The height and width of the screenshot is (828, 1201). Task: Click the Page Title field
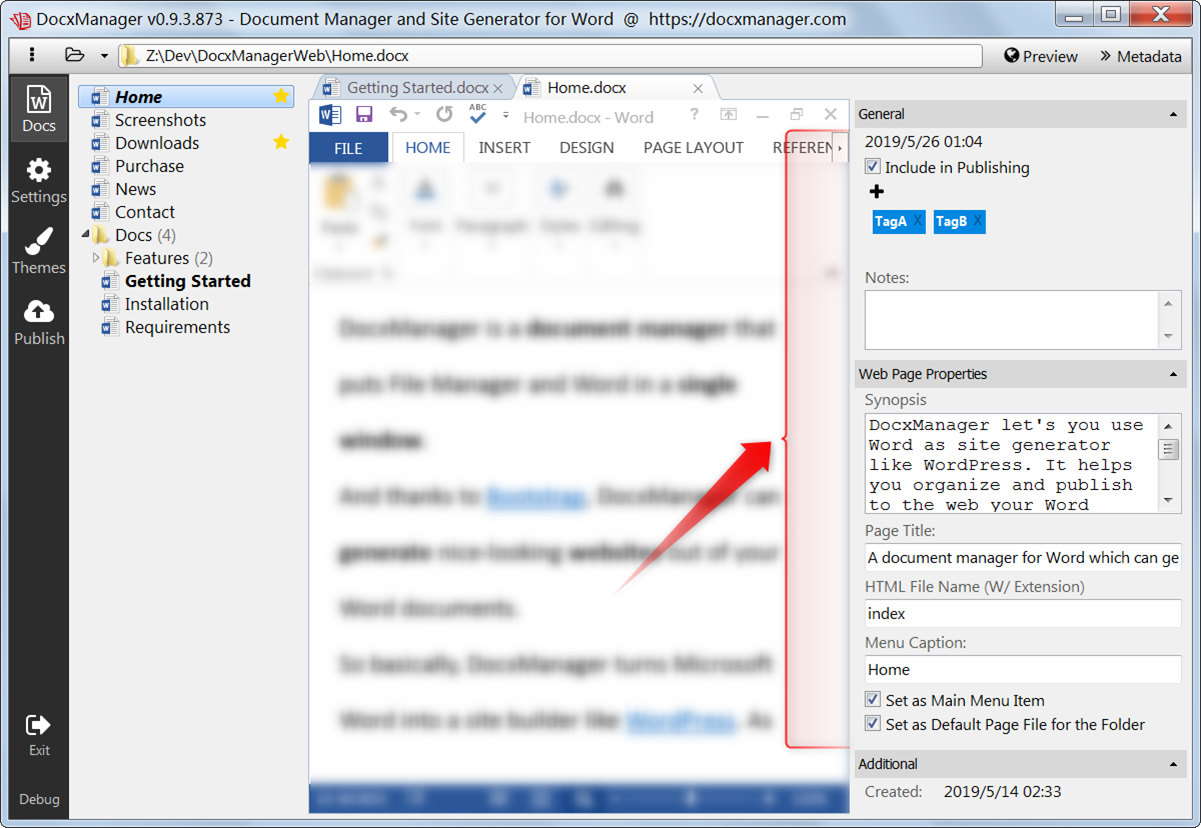[x=1023, y=558]
